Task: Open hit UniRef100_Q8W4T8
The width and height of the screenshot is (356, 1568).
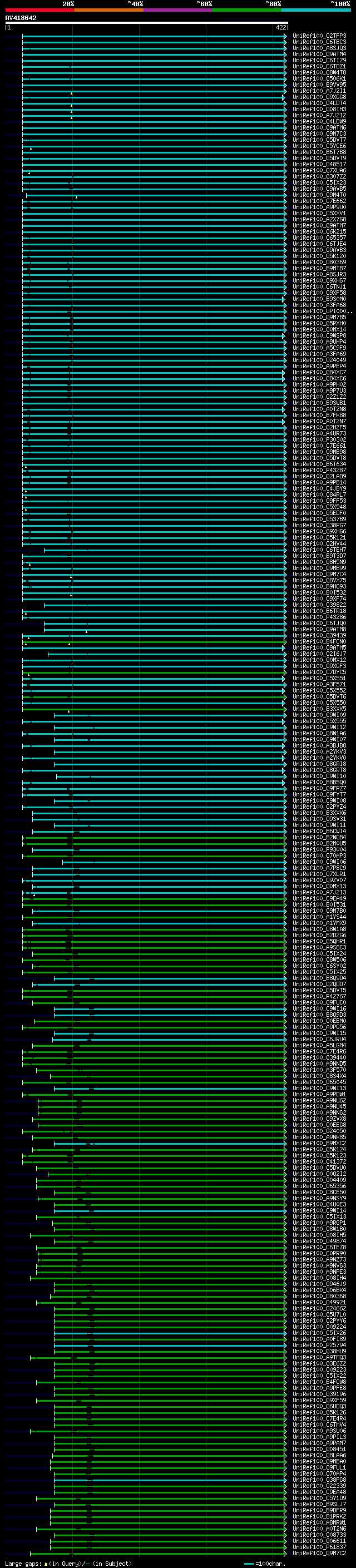Action: point(319,72)
